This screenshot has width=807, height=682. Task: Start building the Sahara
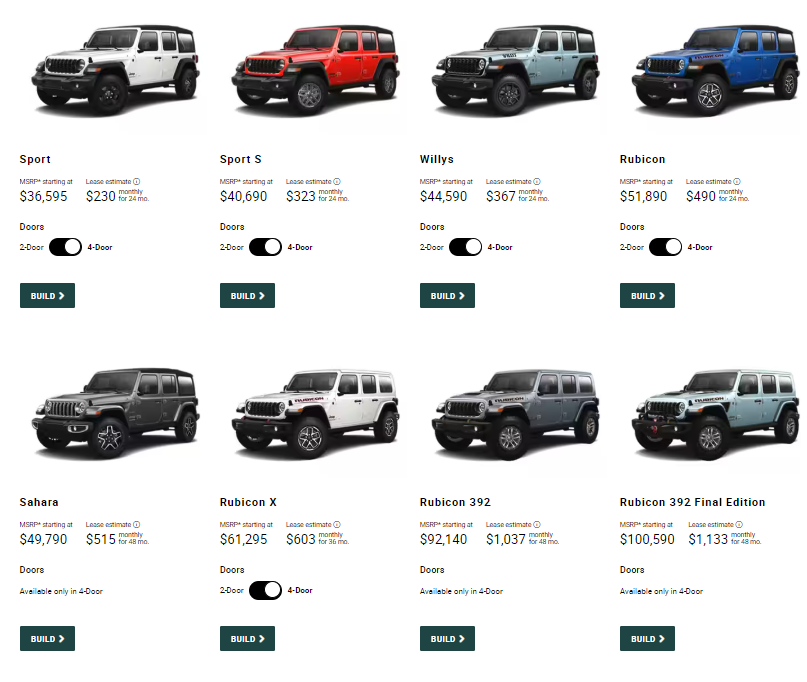47,638
